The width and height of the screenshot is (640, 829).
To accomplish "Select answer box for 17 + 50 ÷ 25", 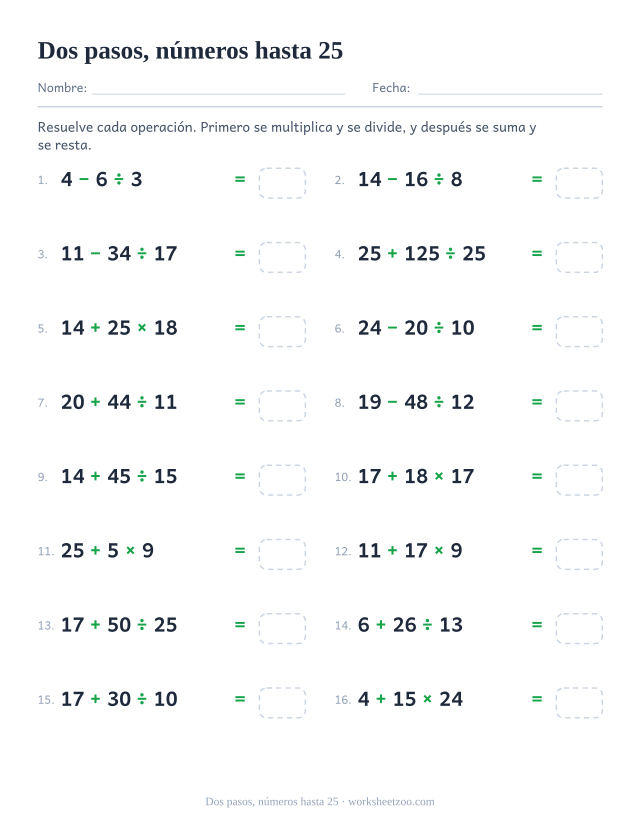I will (x=282, y=629).
